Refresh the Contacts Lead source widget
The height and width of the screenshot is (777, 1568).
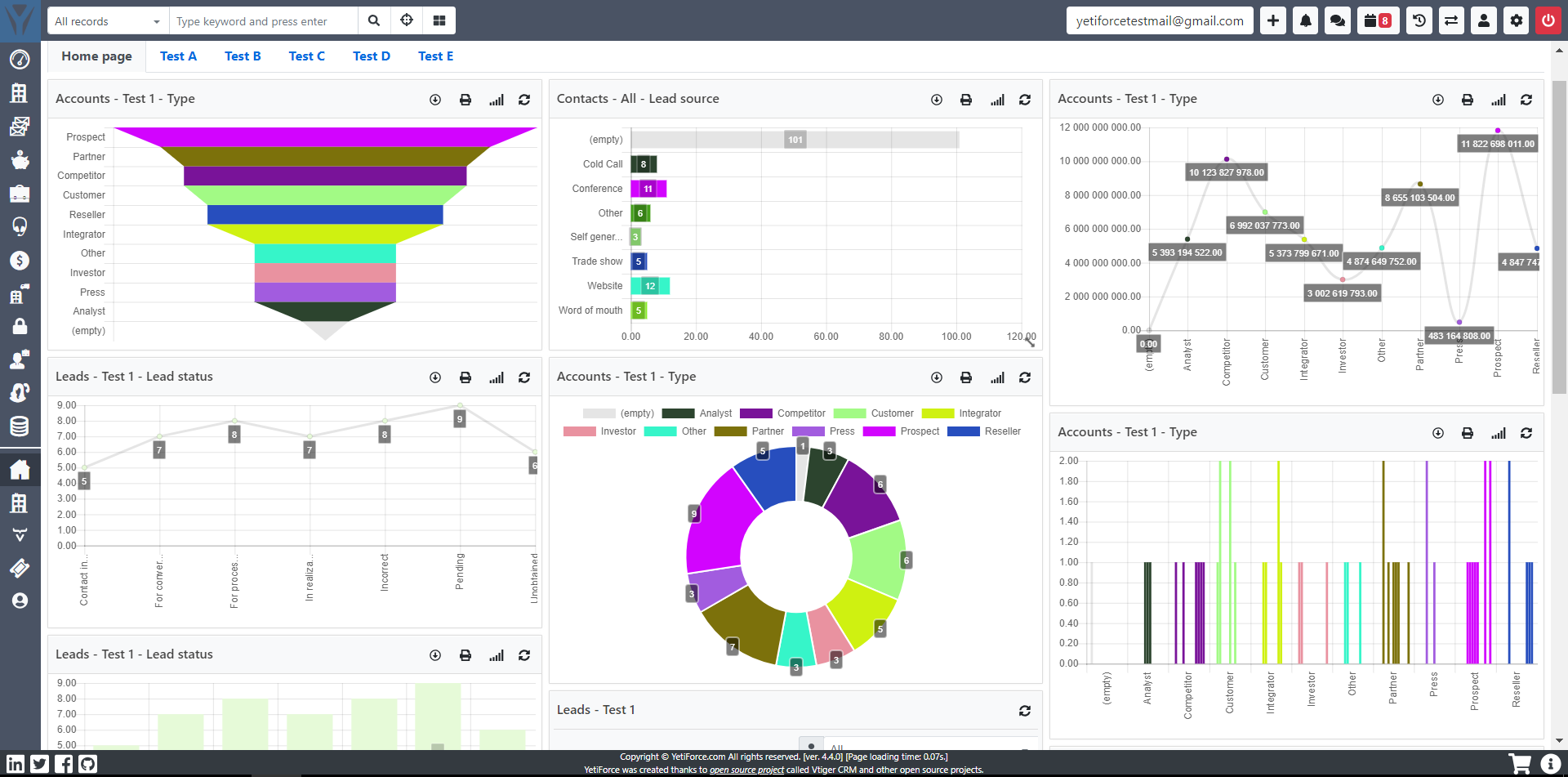tap(1025, 100)
